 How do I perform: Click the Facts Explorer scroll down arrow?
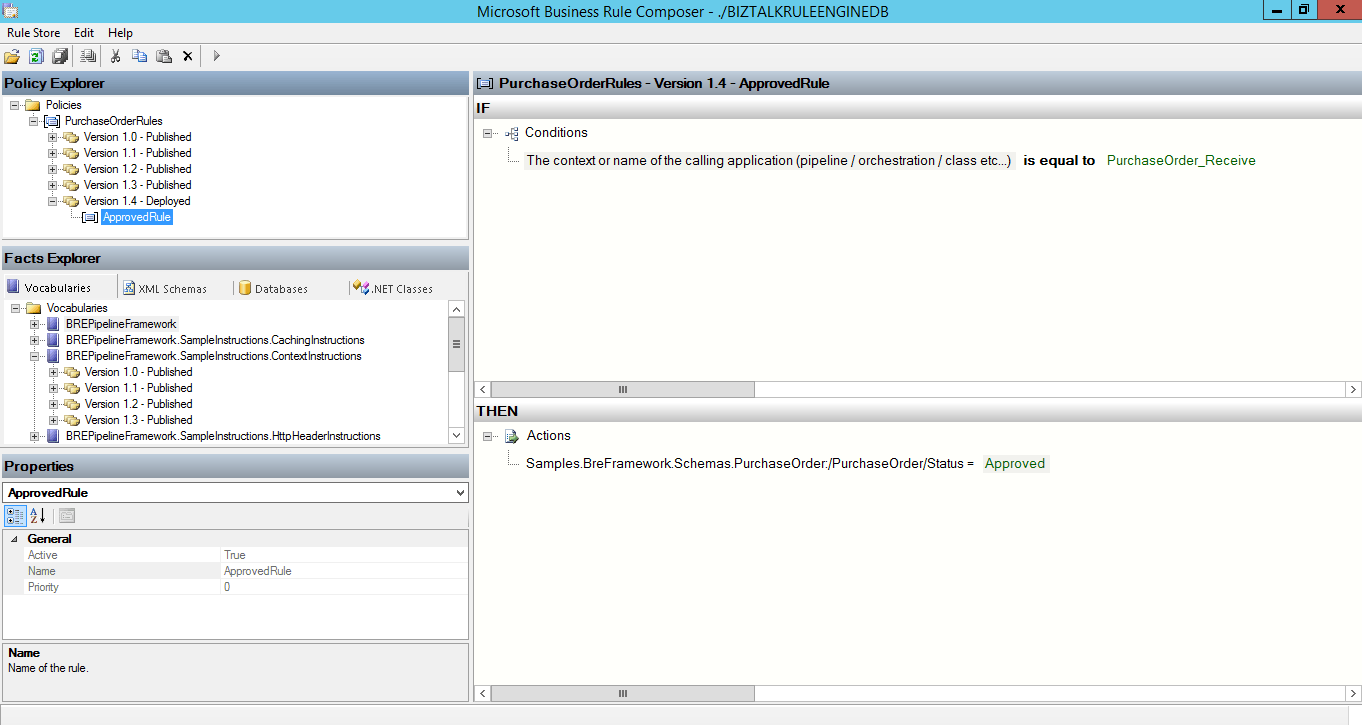(x=457, y=436)
